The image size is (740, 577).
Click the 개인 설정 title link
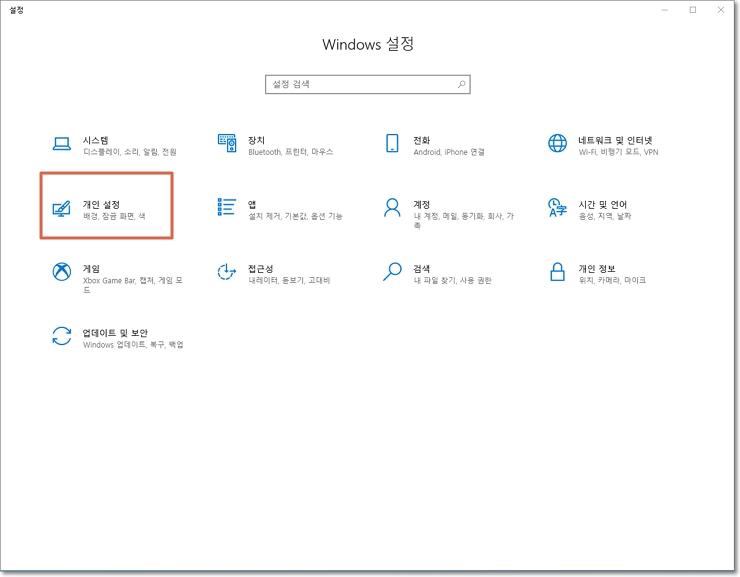101,204
